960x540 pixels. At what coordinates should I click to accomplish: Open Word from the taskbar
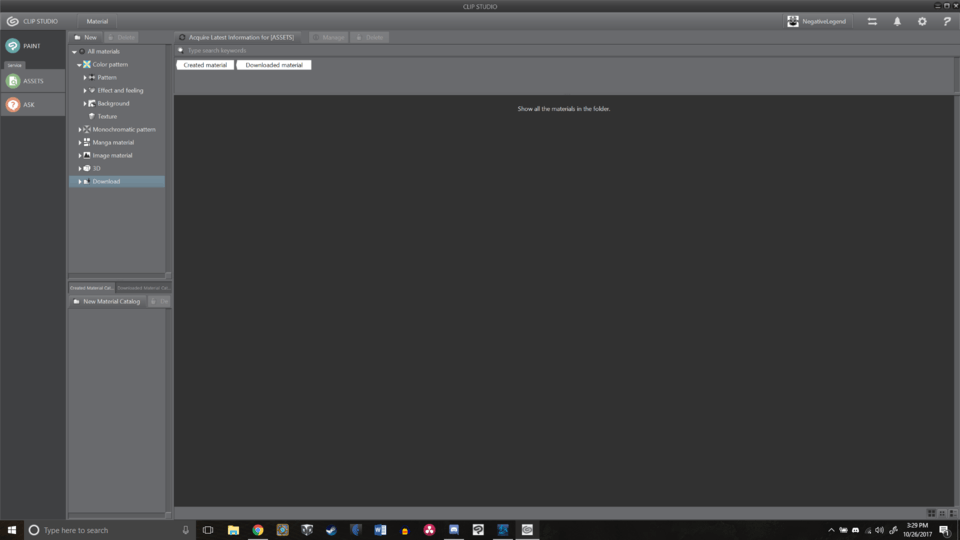coord(380,530)
